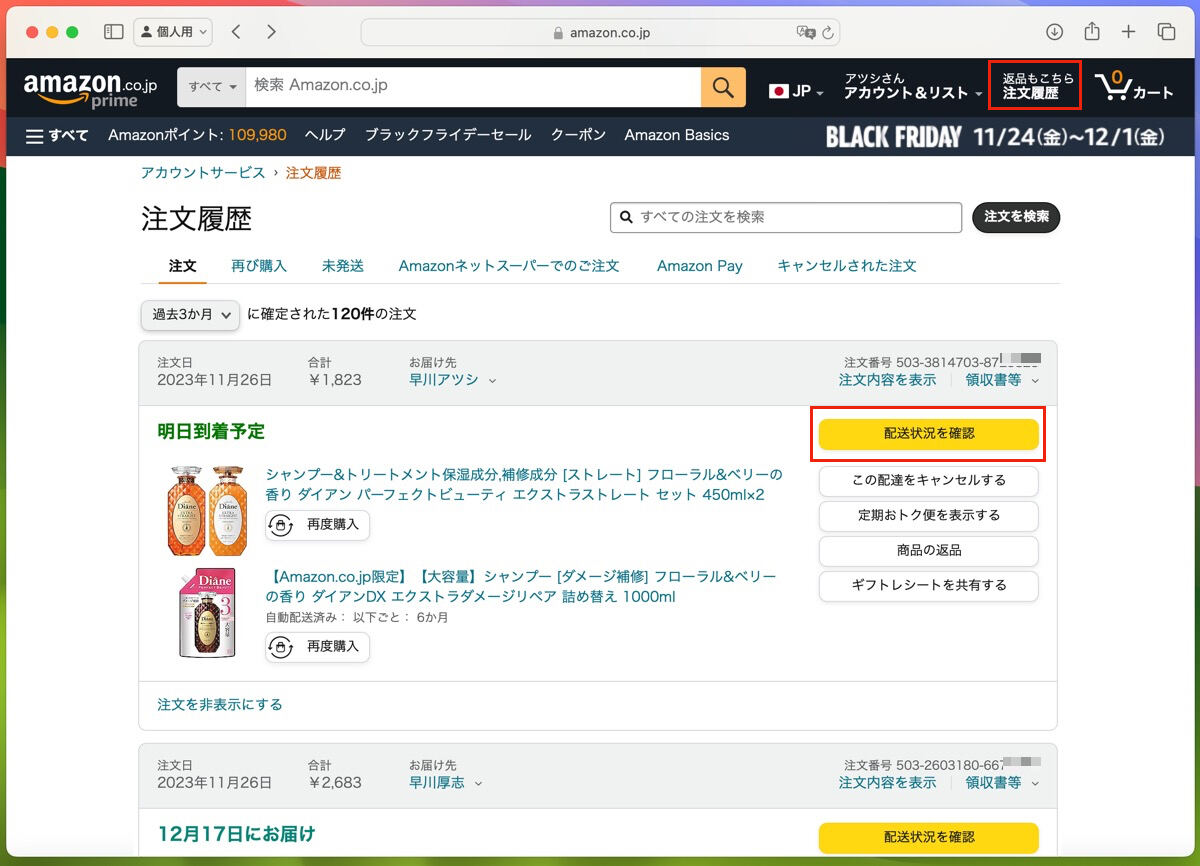Viewport: 1200px width, 866px height.
Task: Open 注文内容を表示 for the ¥1,823 order
Action: pos(888,380)
